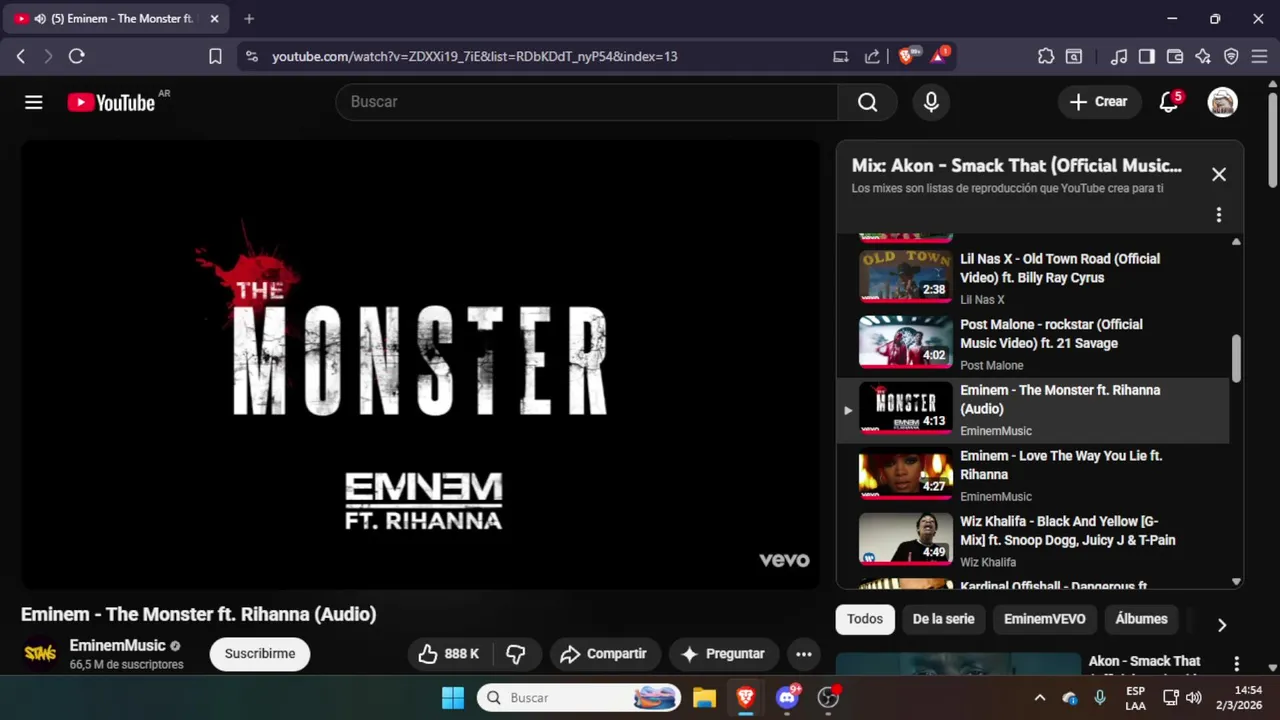Open options for Akon Smack That suggestion
Image resolution: width=1280 pixels, height=720 pixels.
pos(1236,664)
